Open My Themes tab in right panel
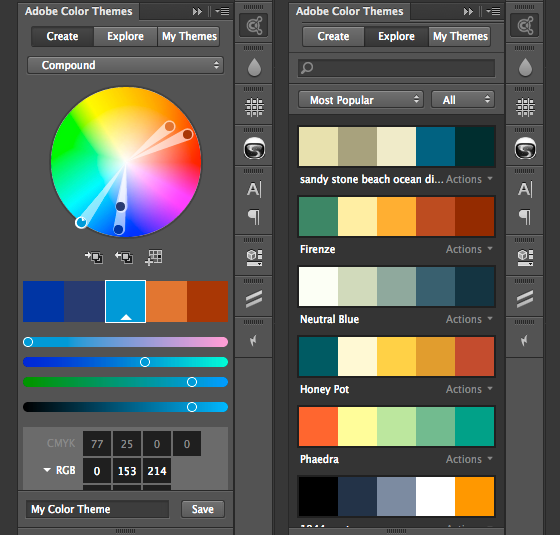Screen dimensions: 560x535 460,36
